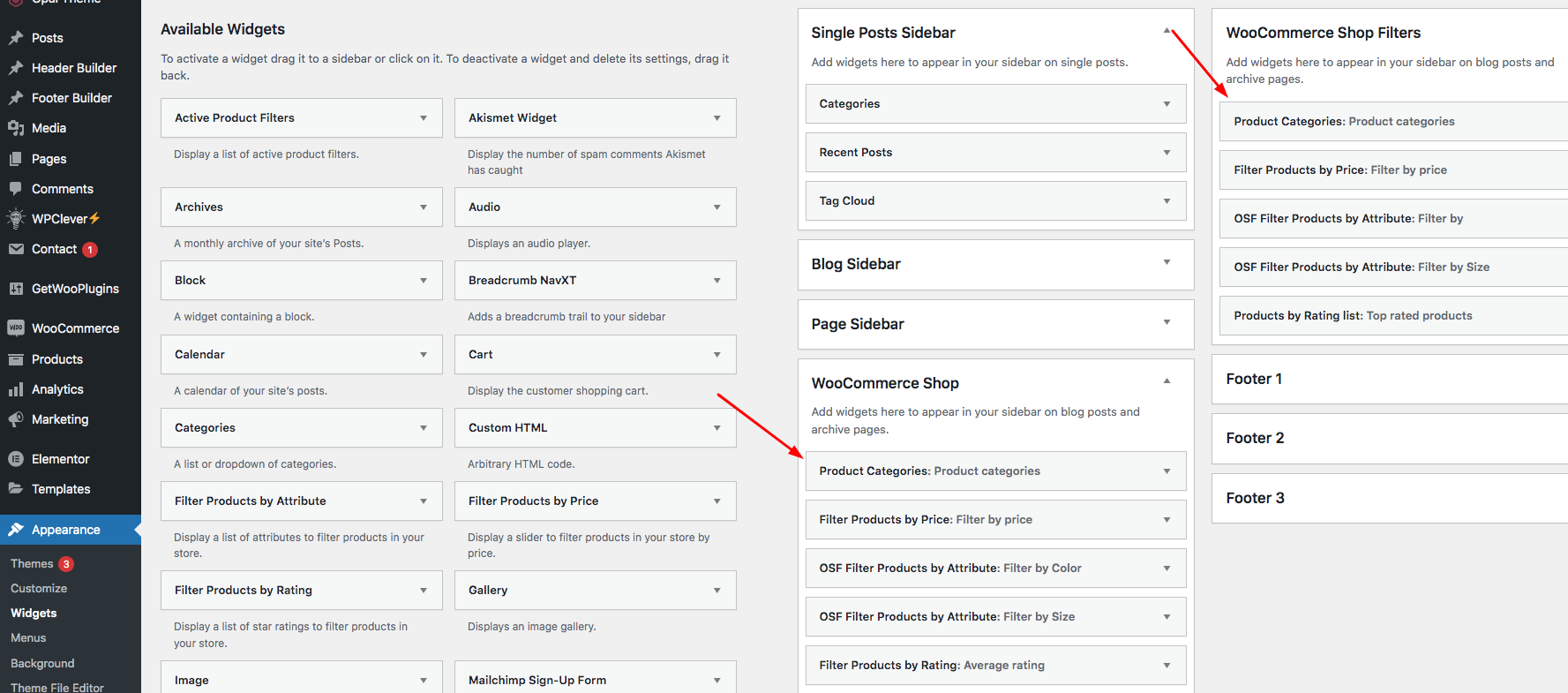Click the Media icon in admin menu

pyautogui.click(x=16, y=128)
